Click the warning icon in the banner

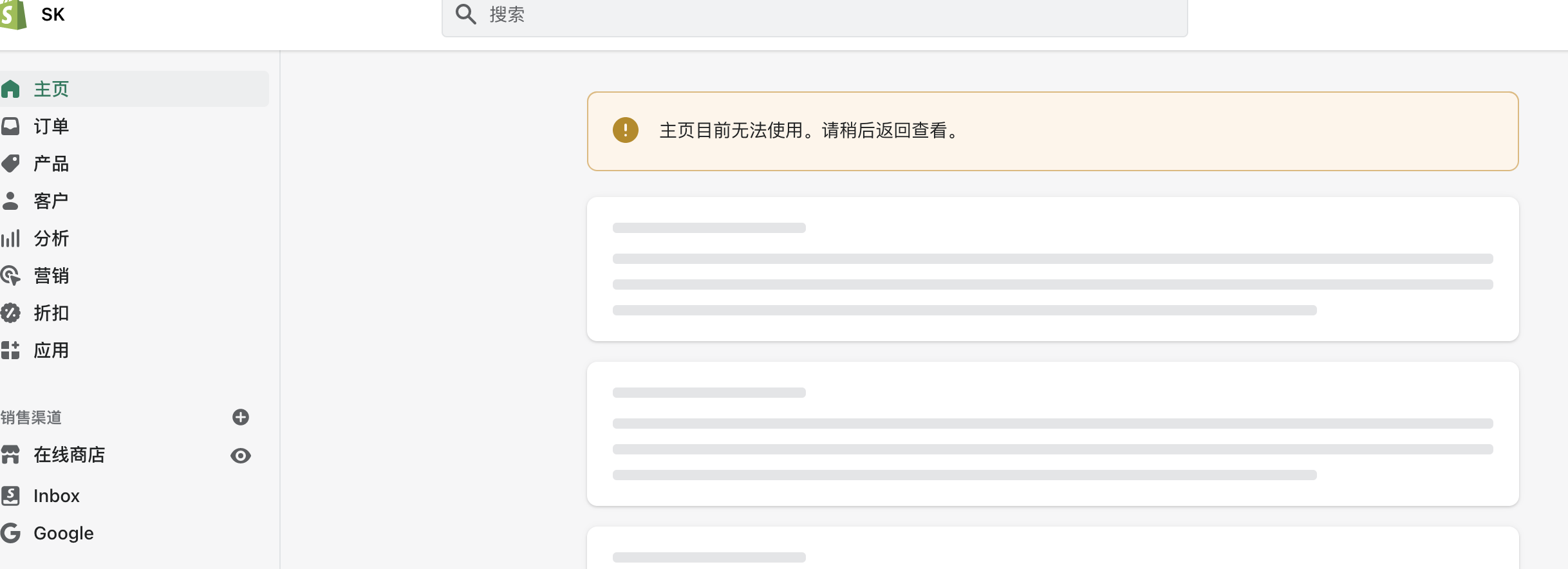pyautogui.click(x=625, y=130)
